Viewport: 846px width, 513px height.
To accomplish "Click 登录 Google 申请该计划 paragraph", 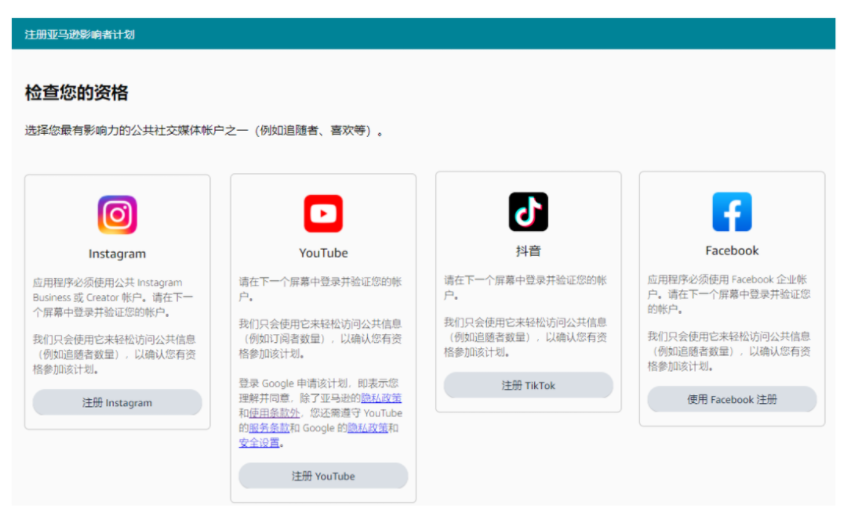I will 320,413.
